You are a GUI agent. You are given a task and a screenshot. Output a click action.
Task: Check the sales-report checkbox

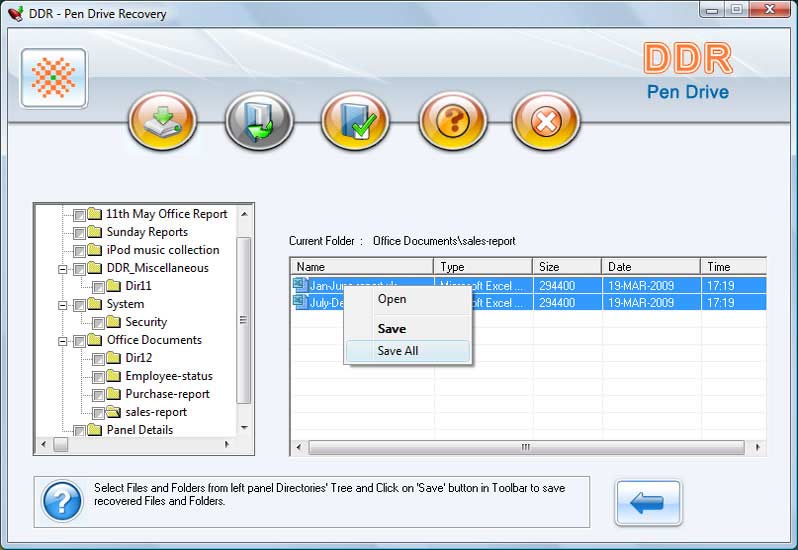click(x=99, y=413)
